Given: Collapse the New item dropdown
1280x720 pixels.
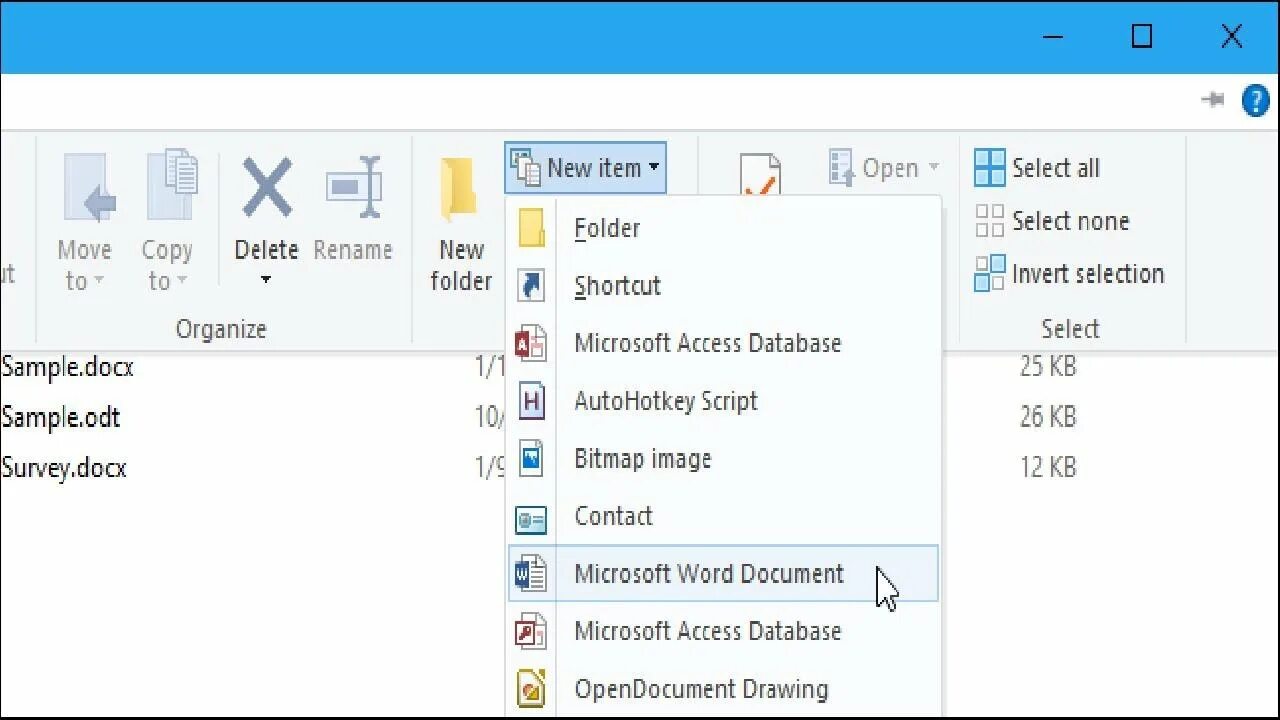Looking at the screenshot, I should point(585,168).
